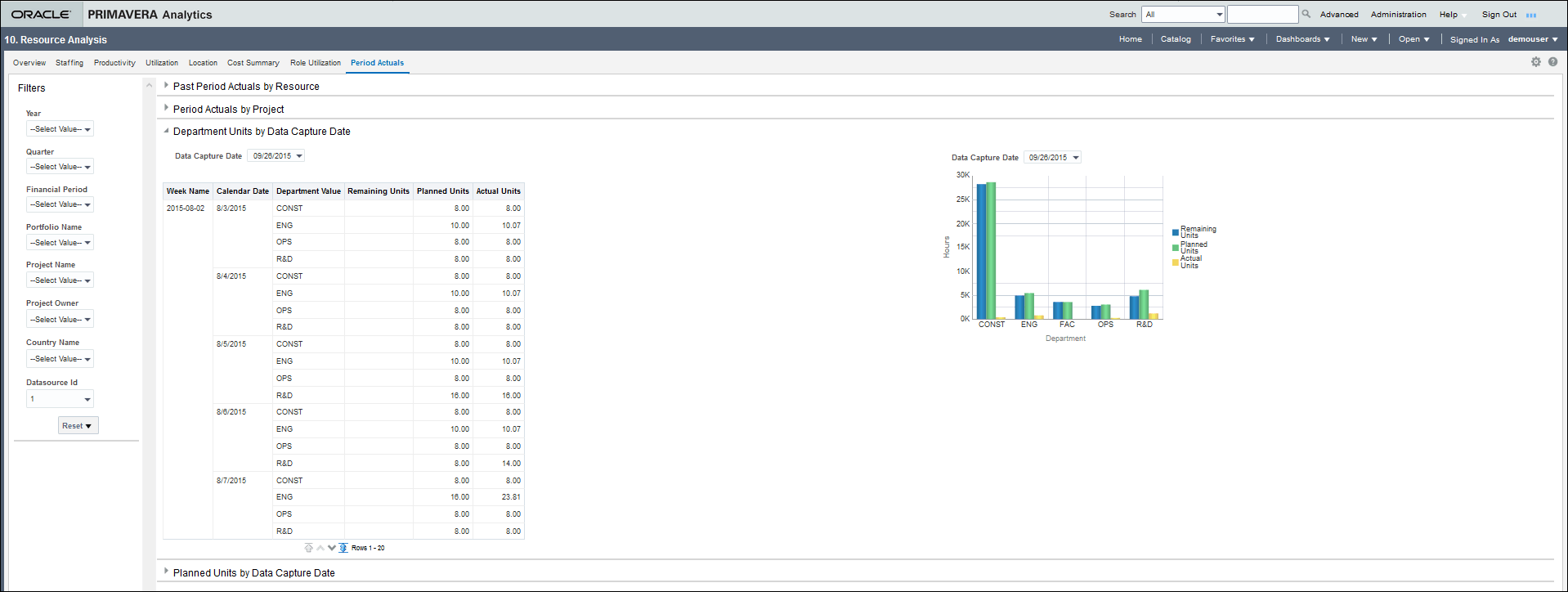This screenshot has height=592, width=1568.
Task: Open the Administration link
Action: tap(1398, 15)
